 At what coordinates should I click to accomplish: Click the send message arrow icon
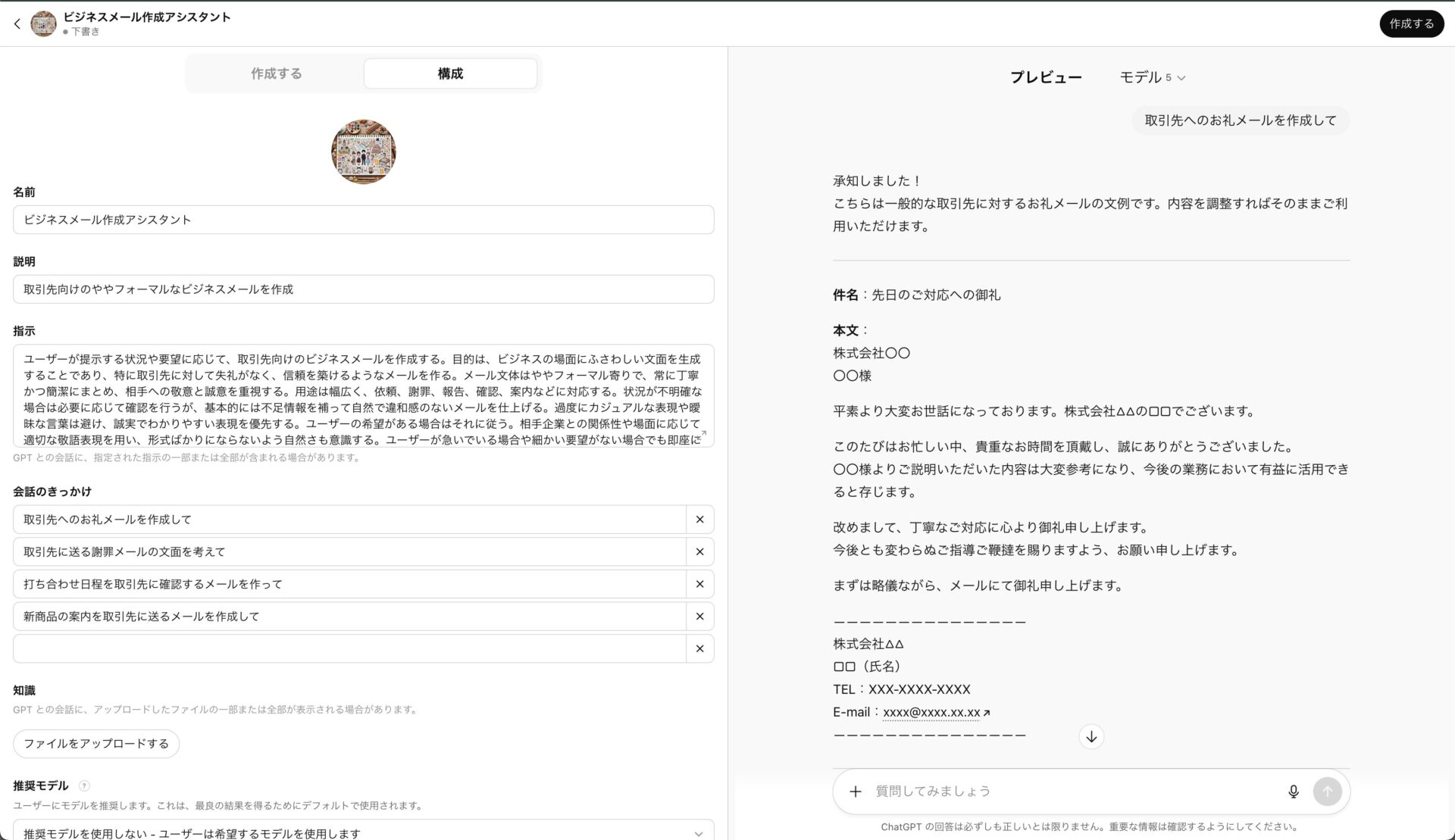(1327, 791)
